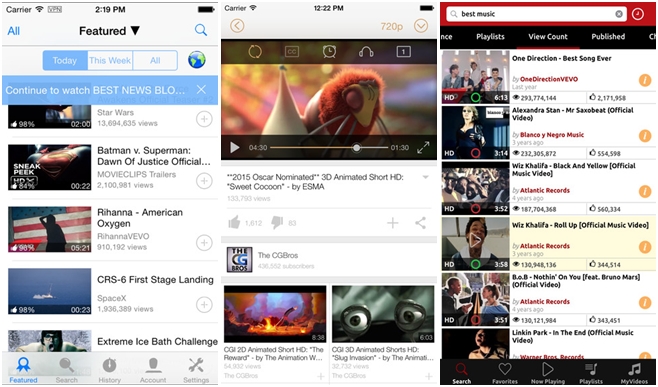Tap the search magnifier icon beside Featured
Viewport: 658px width, 387px height.
click(x=201, y=30)
